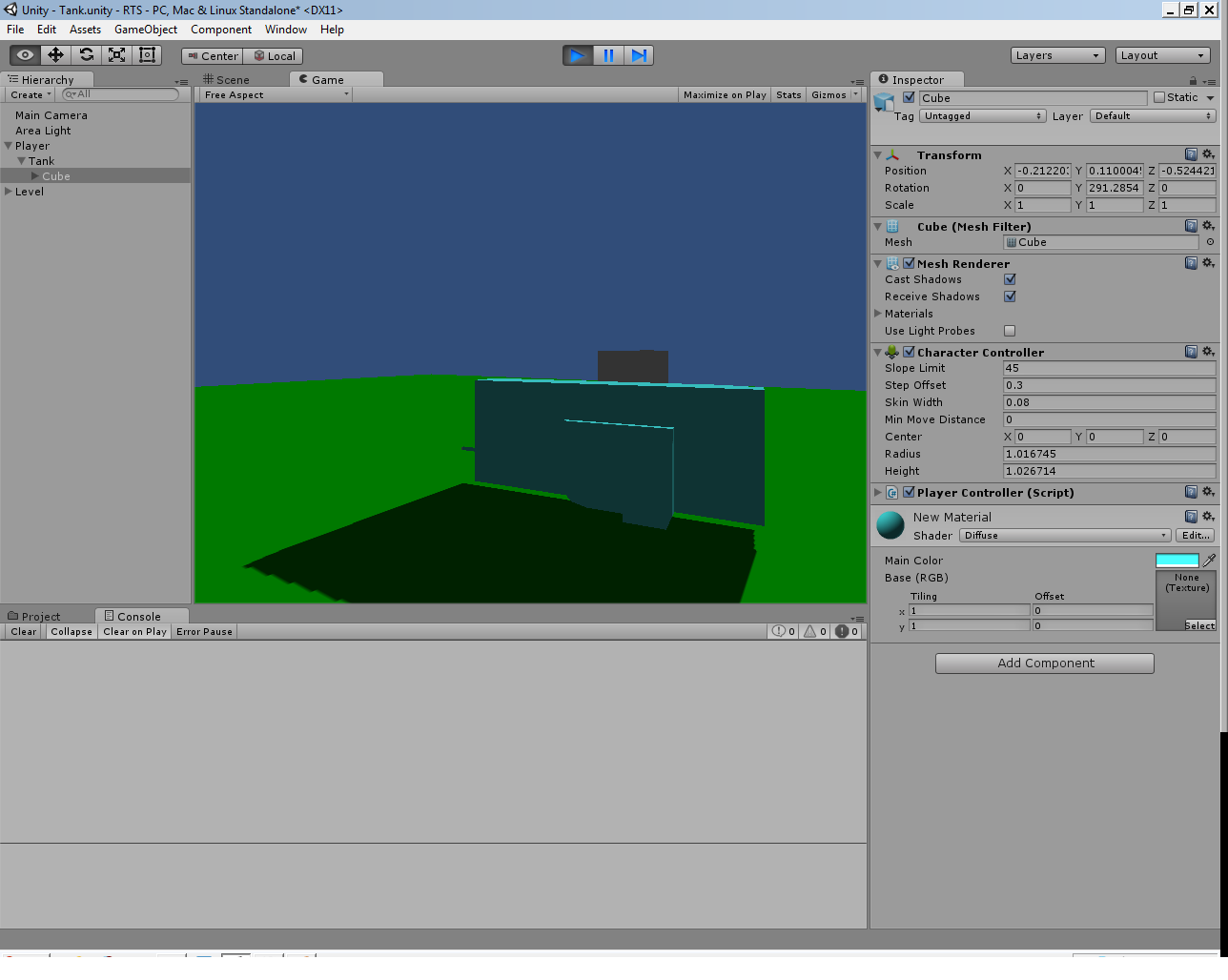Click the Inspector lock icon
This screenshot has width=1228, height=980.
pyautogui.click(x=1193, y=81)
